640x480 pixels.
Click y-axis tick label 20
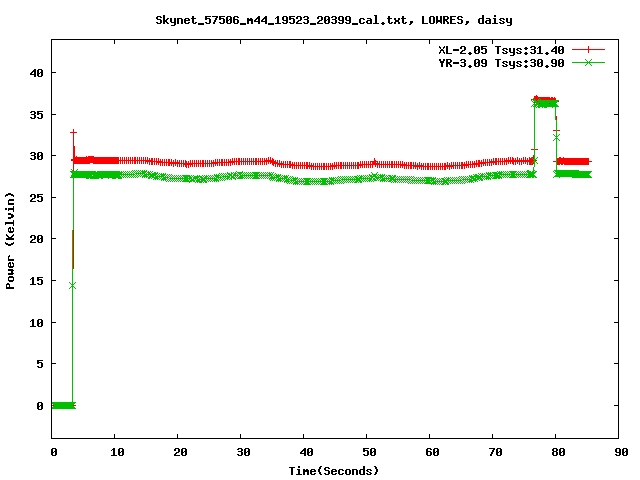click(36, 239)
